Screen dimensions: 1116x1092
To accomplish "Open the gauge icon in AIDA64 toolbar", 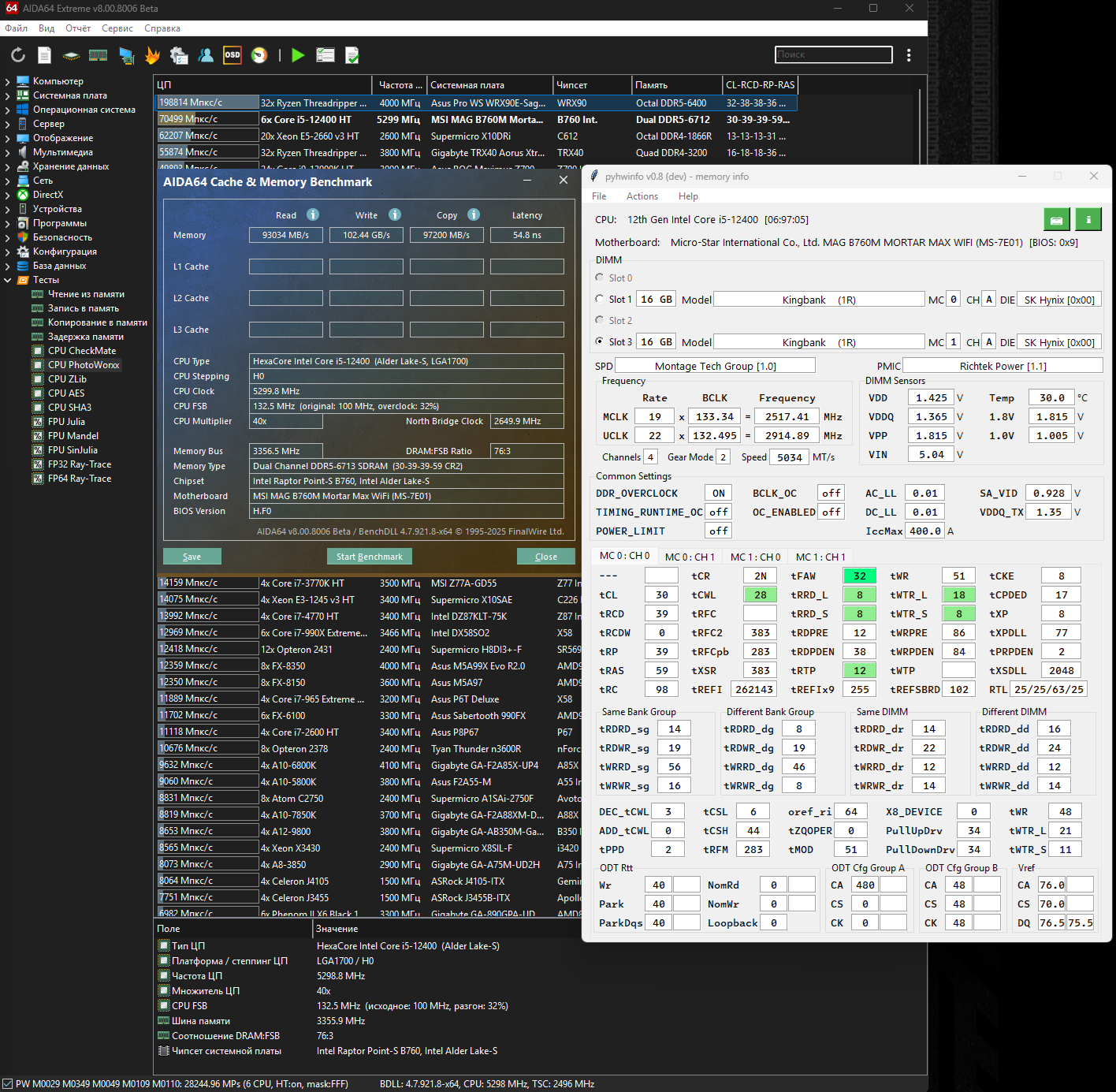I will 259,55.
